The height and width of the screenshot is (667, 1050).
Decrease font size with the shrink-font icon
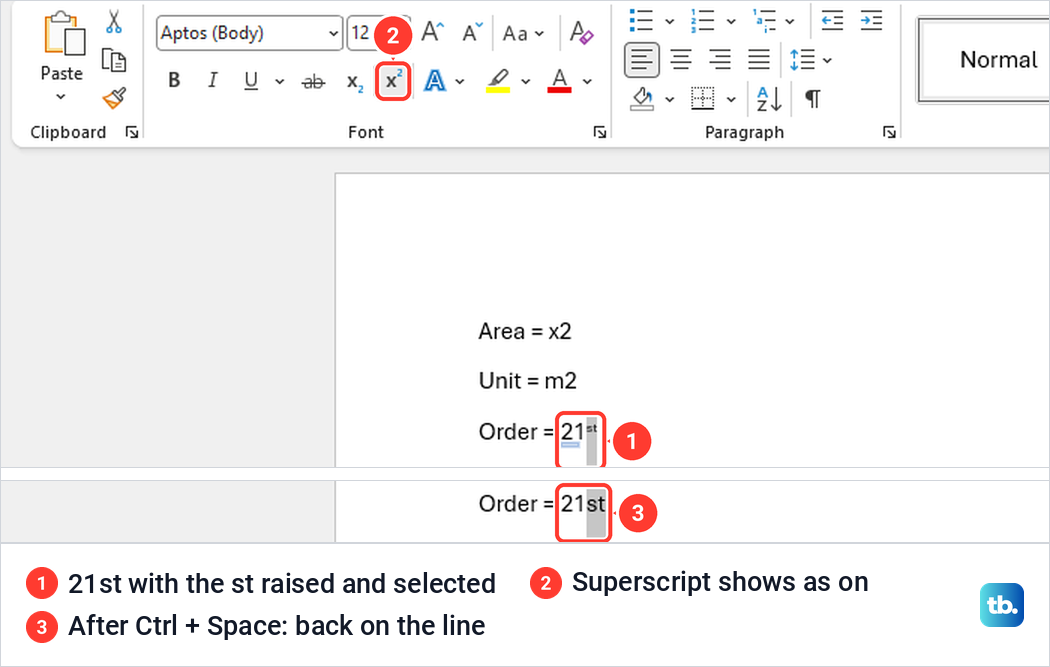click(472, 32)
